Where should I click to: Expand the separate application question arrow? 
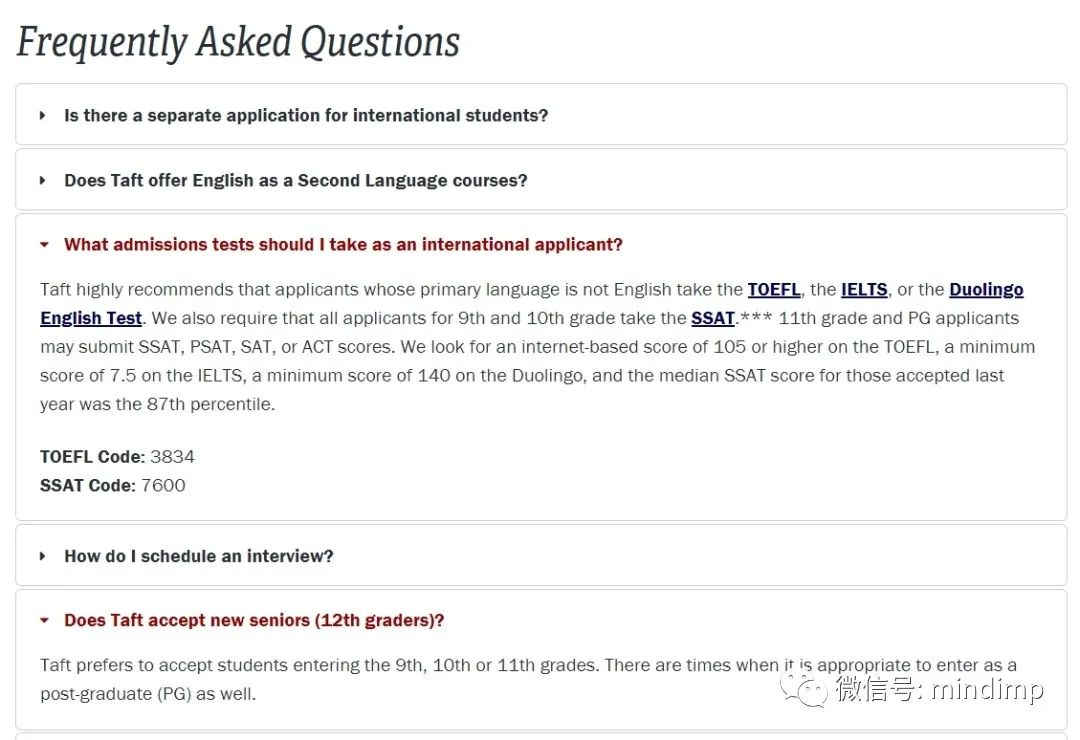click(43, 115)
